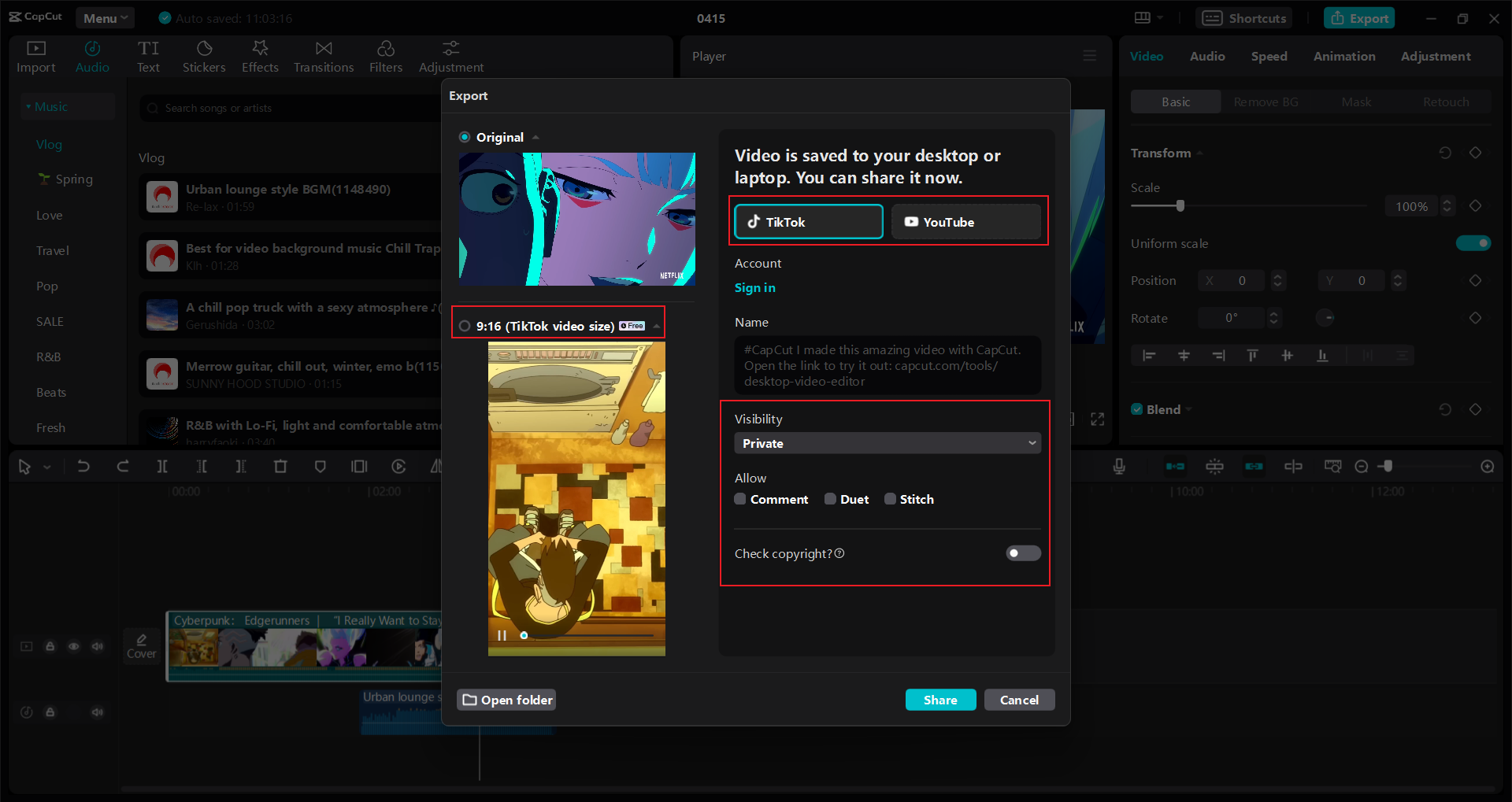Select the Original aspect radio button
The width and height of the screenshot is (1512, 802).
(x=465, y=137)
